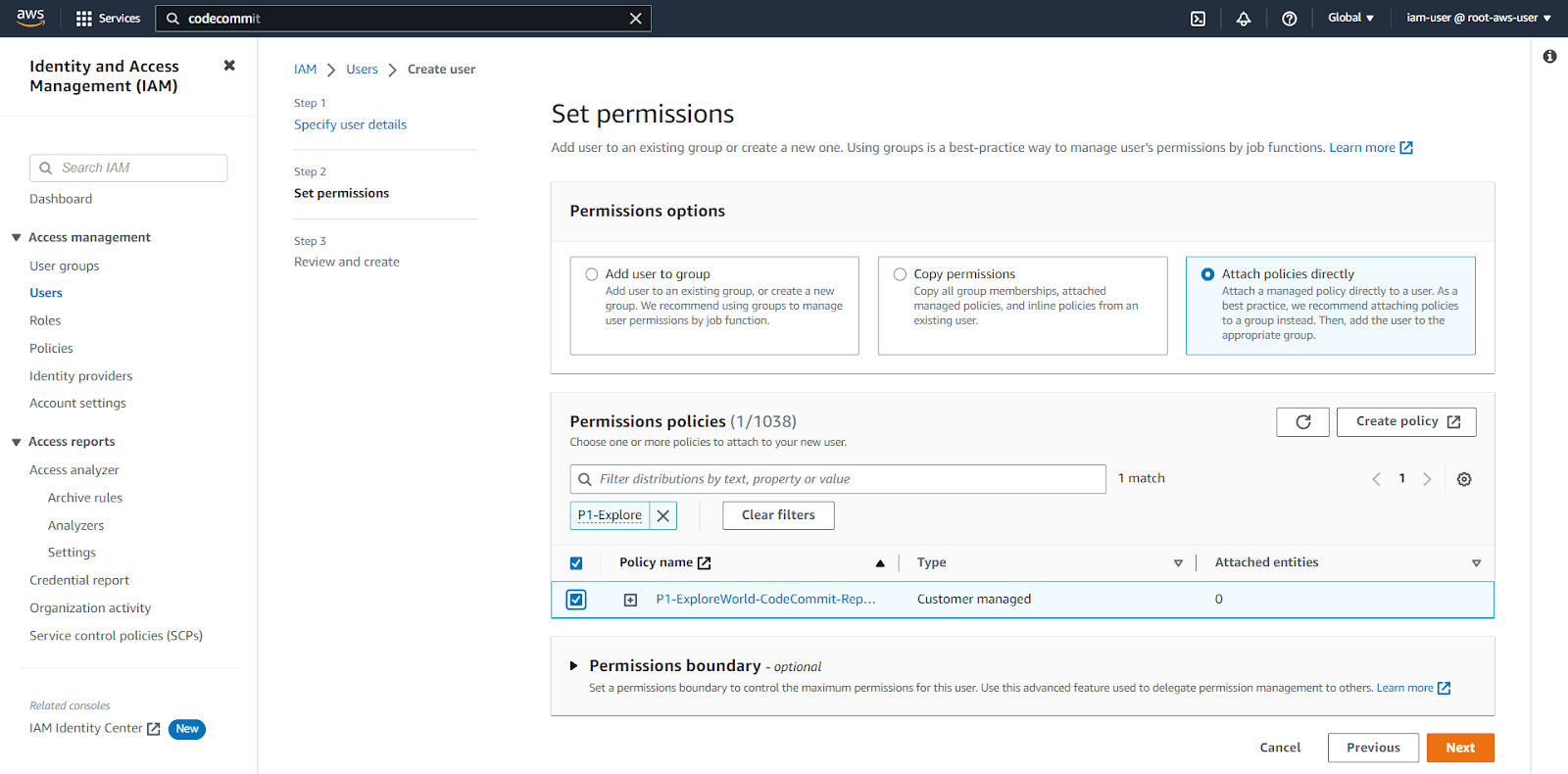Open the help question mark icon
The width and height of the screenshot is (1568, 774).
click(x=1290, y=19)
